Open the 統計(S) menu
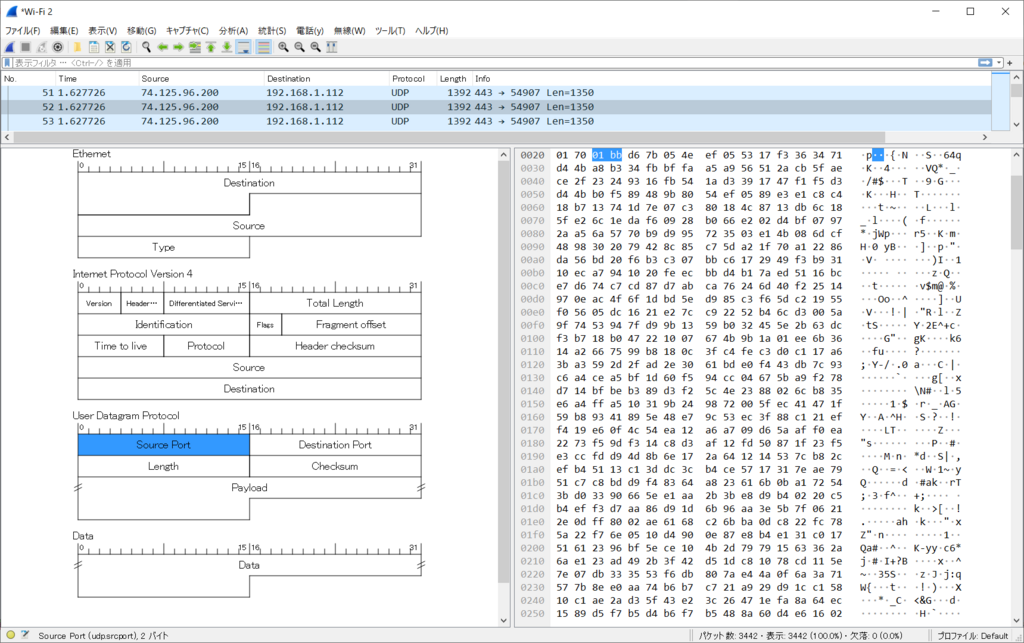The height and width of the screenshot is (643, 1024). (x=272, y=31)
